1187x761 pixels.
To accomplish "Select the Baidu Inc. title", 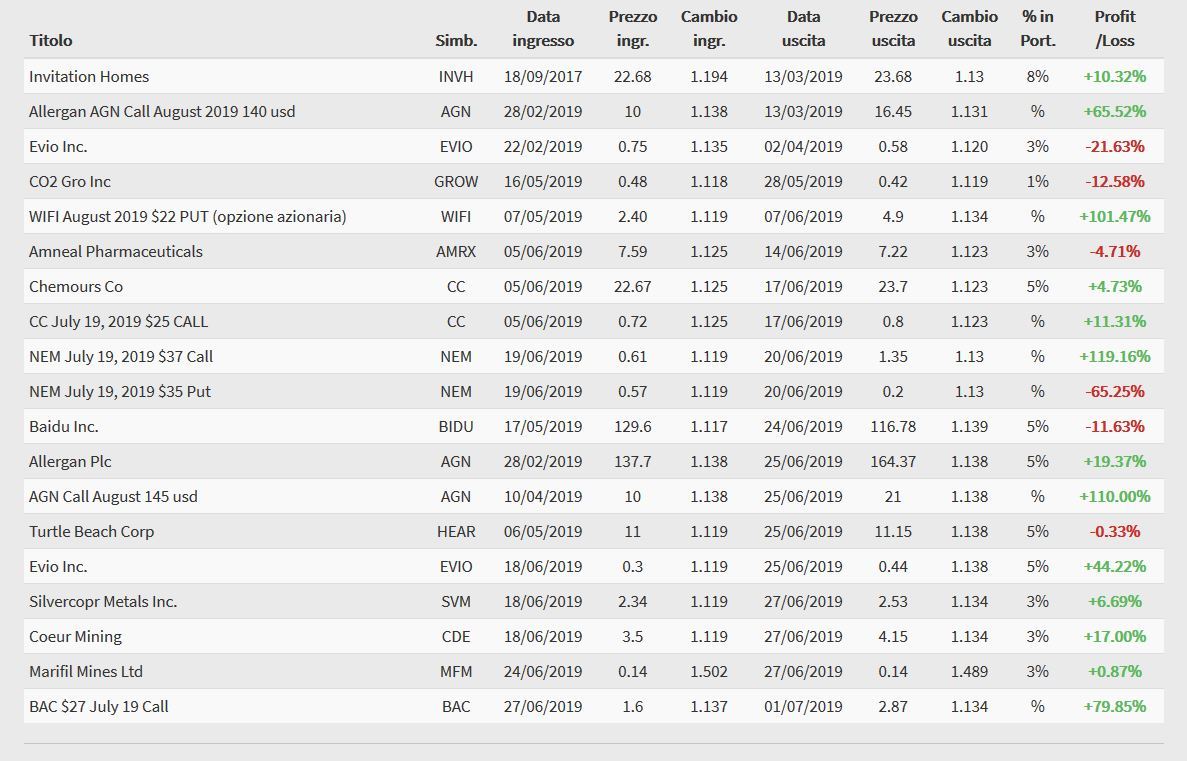I will (x=64, y=426).
